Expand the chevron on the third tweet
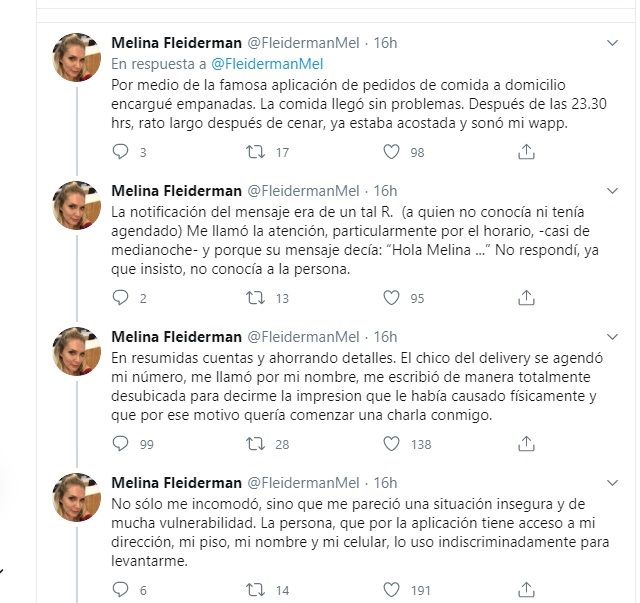Viewport: 640px width, 603px height. point(613,336)
